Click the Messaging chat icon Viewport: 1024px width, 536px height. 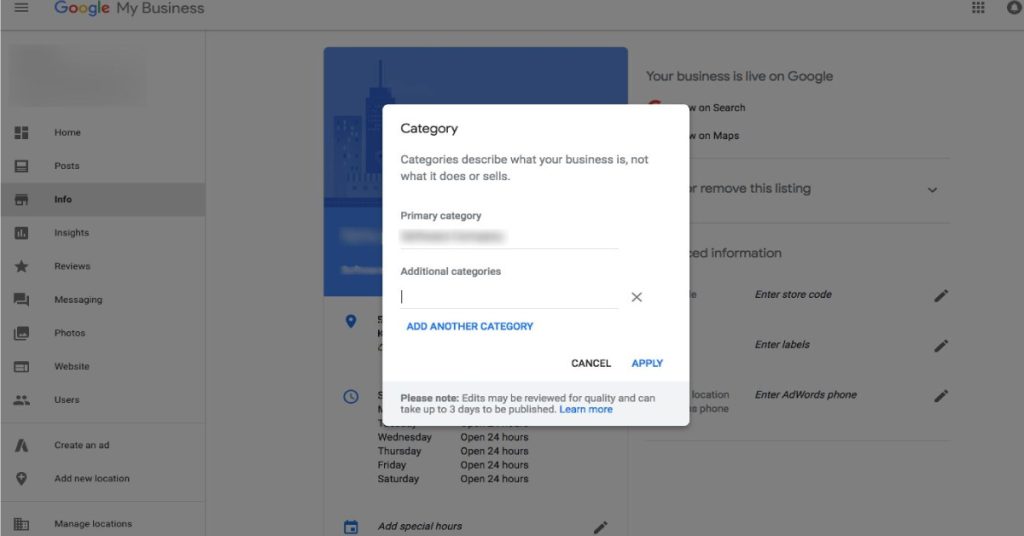[x=22, y=300]
